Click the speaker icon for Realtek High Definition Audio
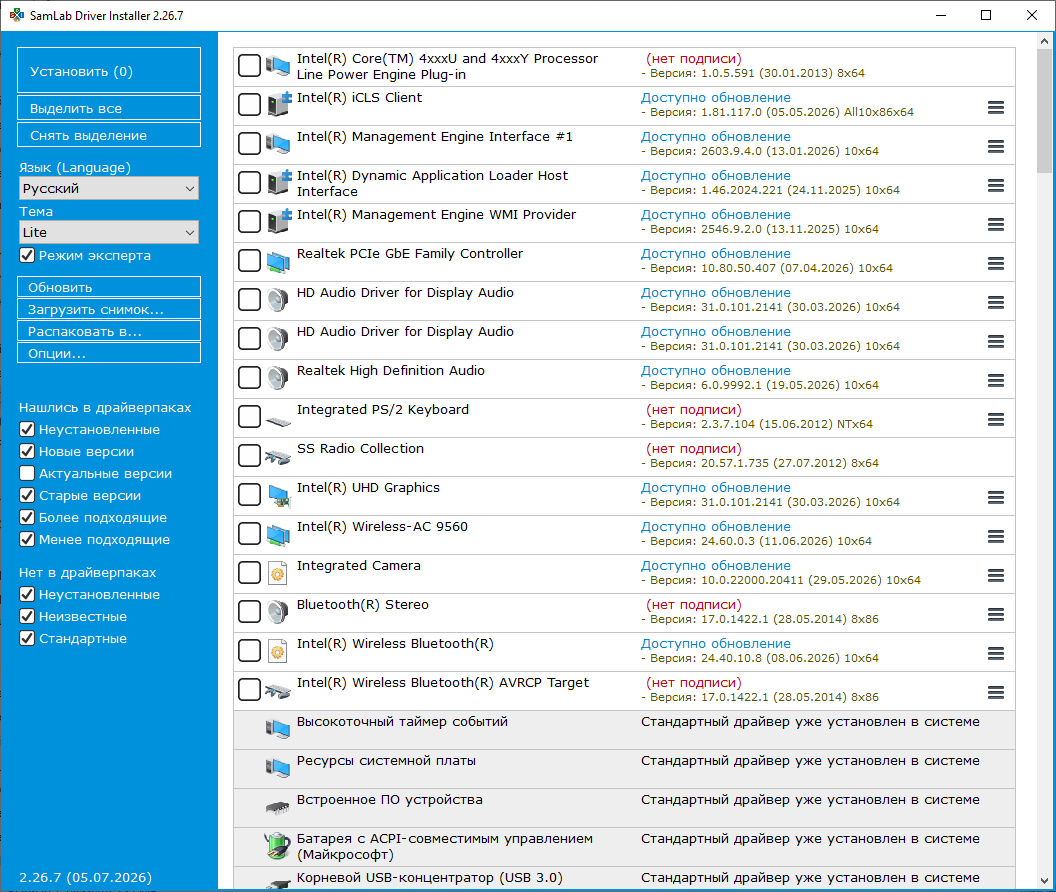This screenshot has height=892, width=1056. pyautogui.click(x=278, y=378)
